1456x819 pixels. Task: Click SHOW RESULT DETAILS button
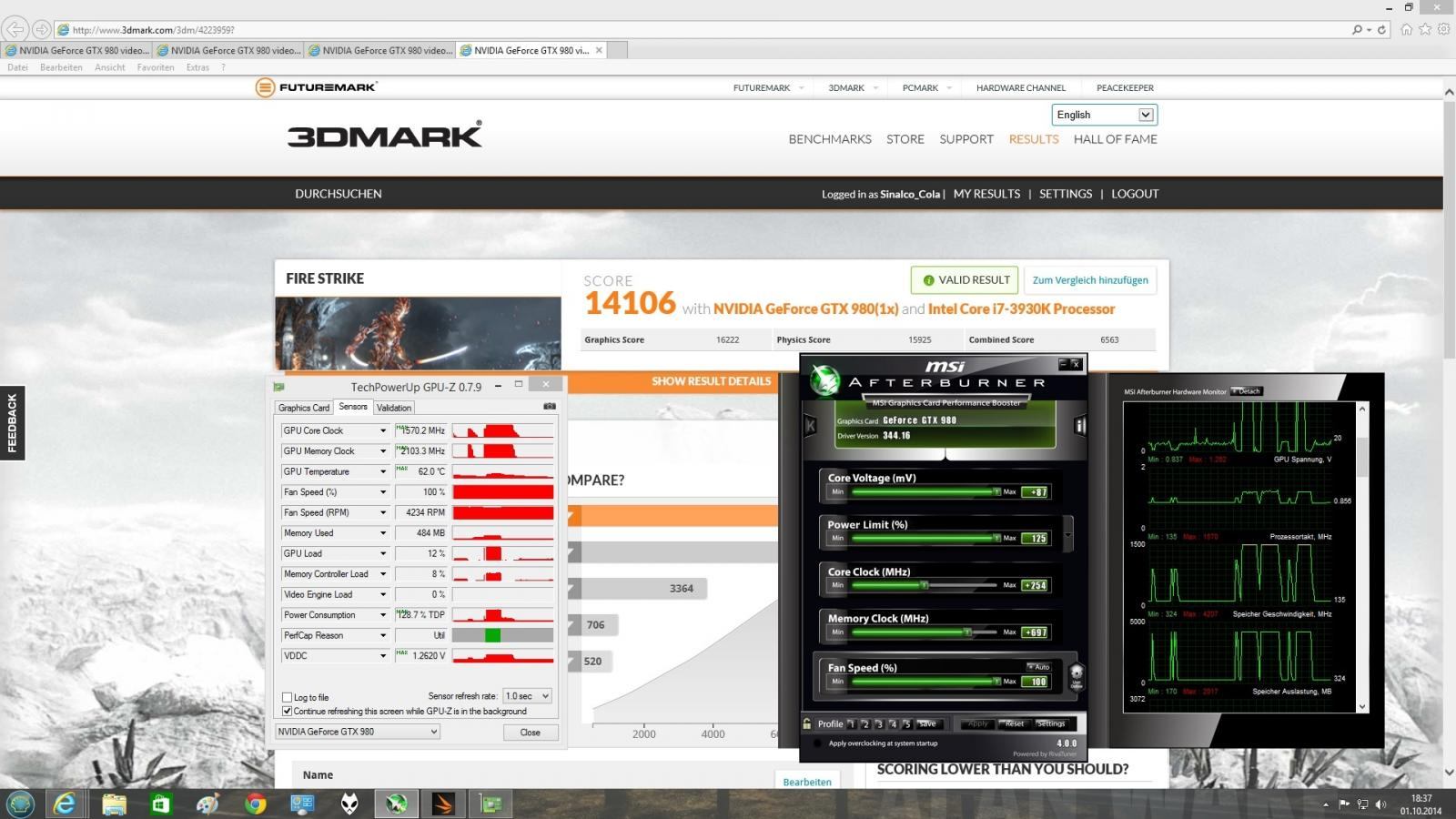point(711,381)
